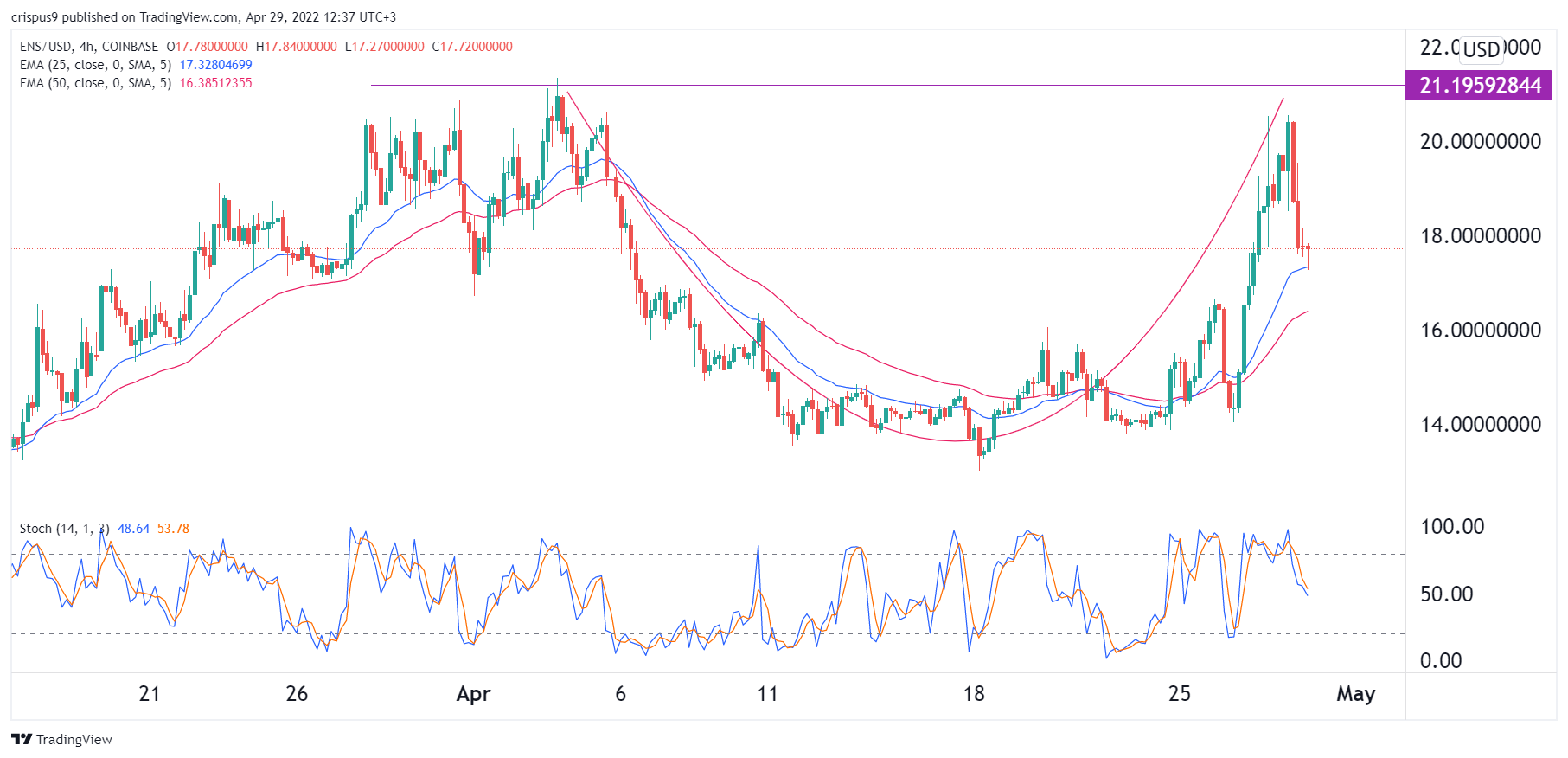The image size is (1568, 758).
Task: Select the 21.19592844 price label
Action: click(1479, 86)
